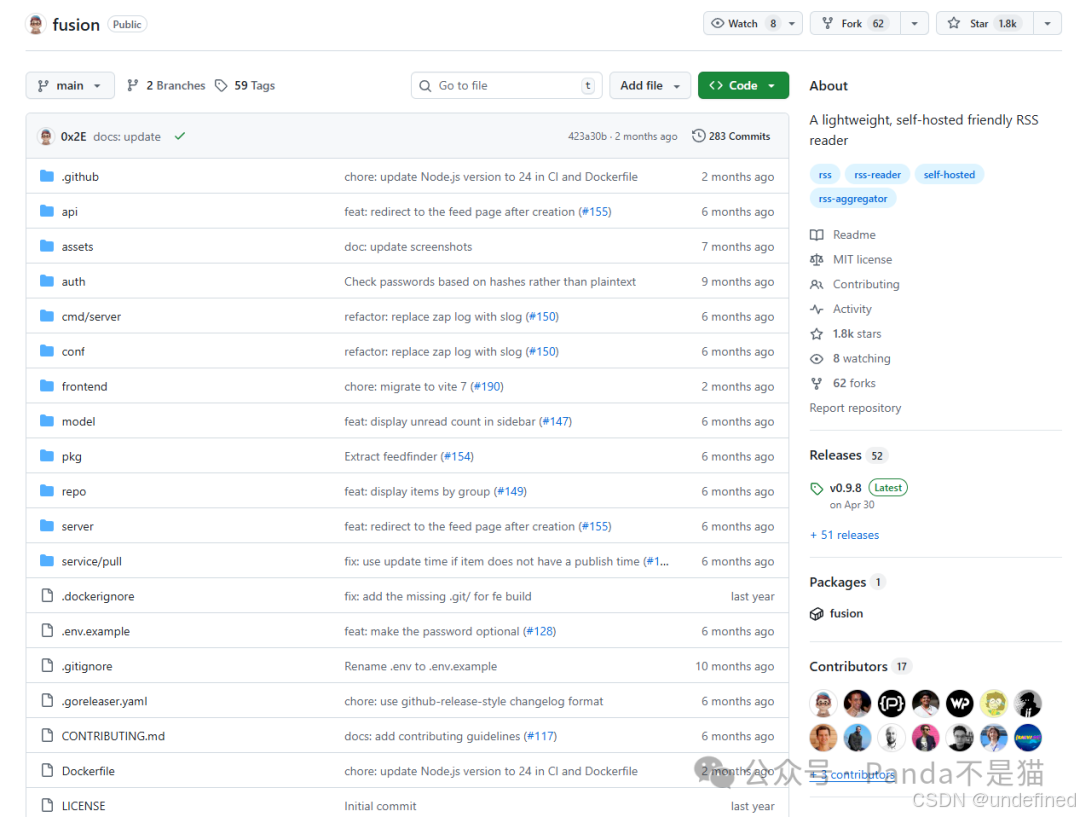Click the green commit status checkmark
This screenshot has height=817, width=1080.
[180, 136]
